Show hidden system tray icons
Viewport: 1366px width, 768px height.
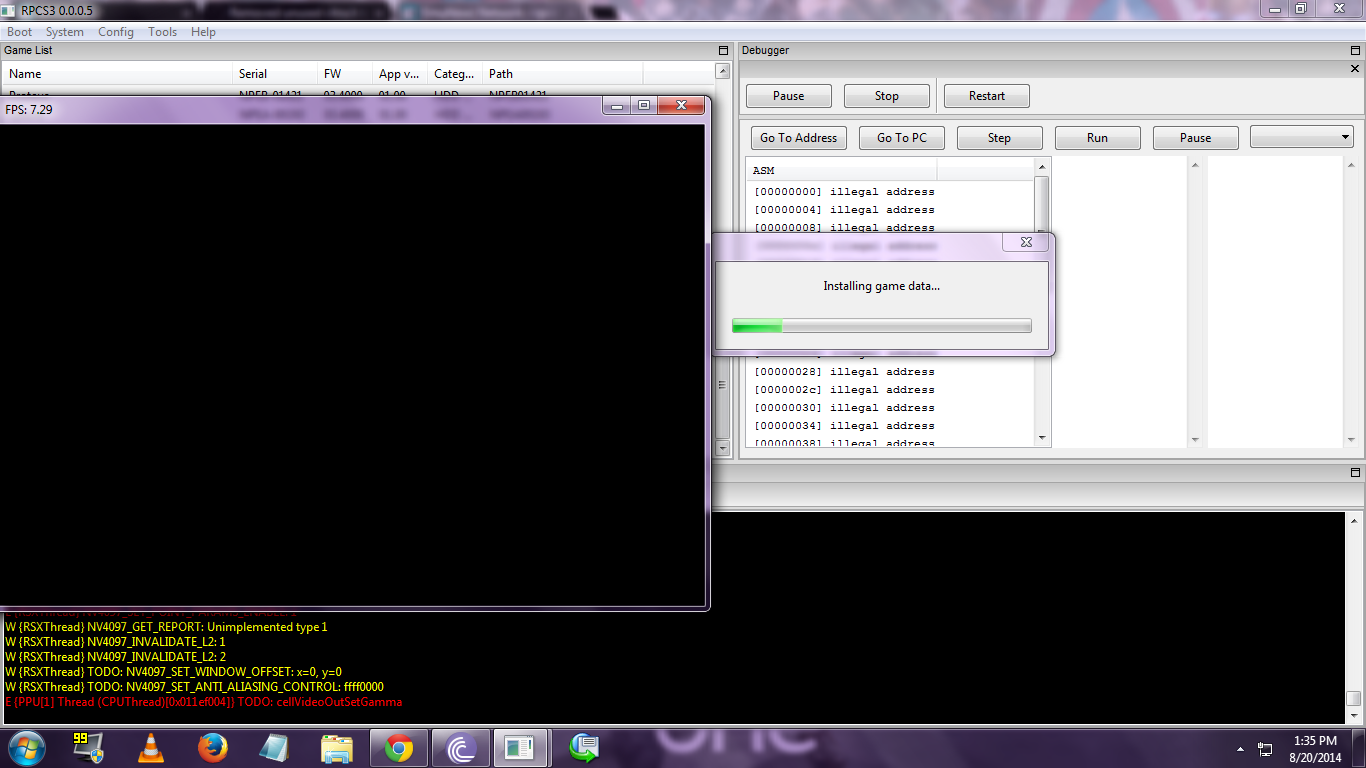pos(1241,749)
